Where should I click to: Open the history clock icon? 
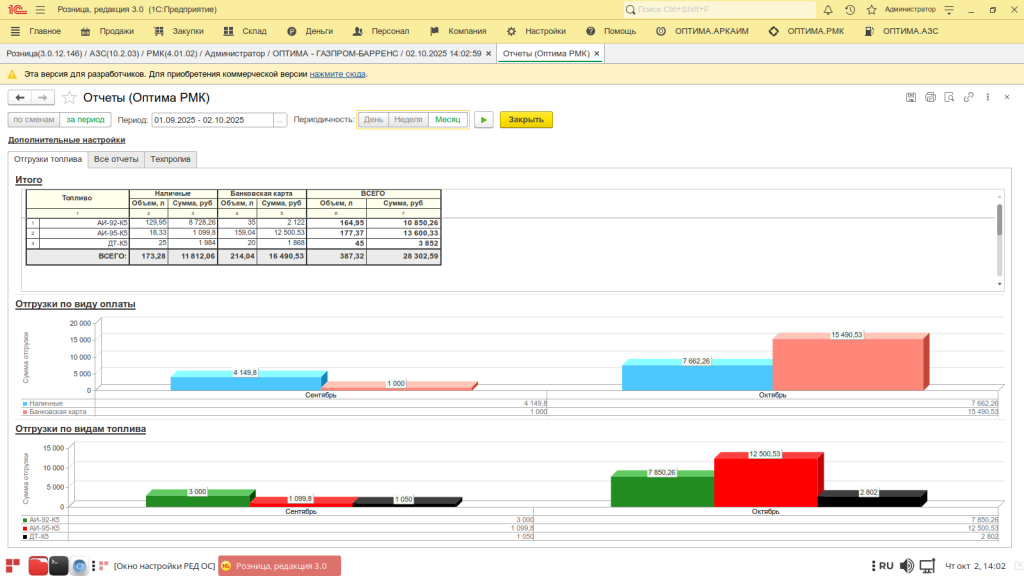point(850,9)
